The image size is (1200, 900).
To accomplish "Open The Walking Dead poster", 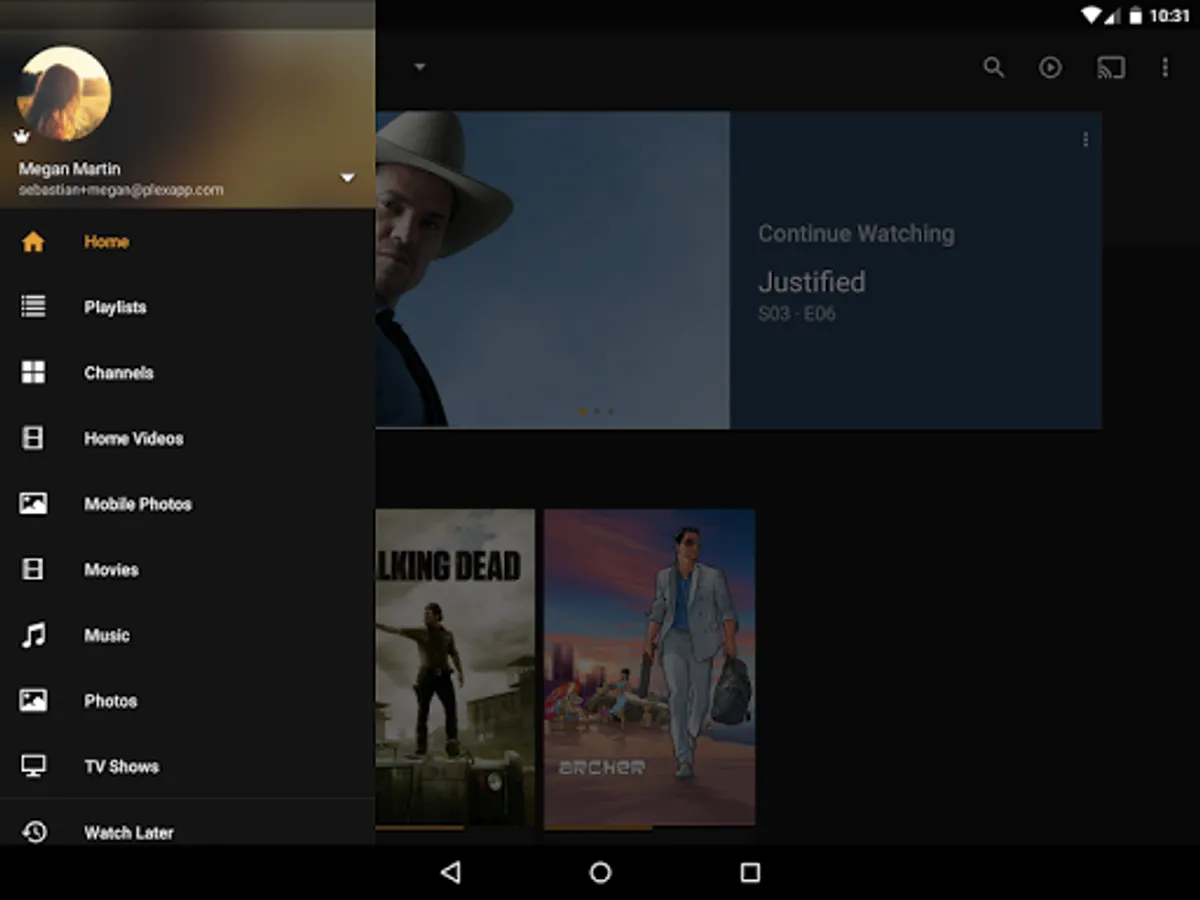I will tap(455, 668).
